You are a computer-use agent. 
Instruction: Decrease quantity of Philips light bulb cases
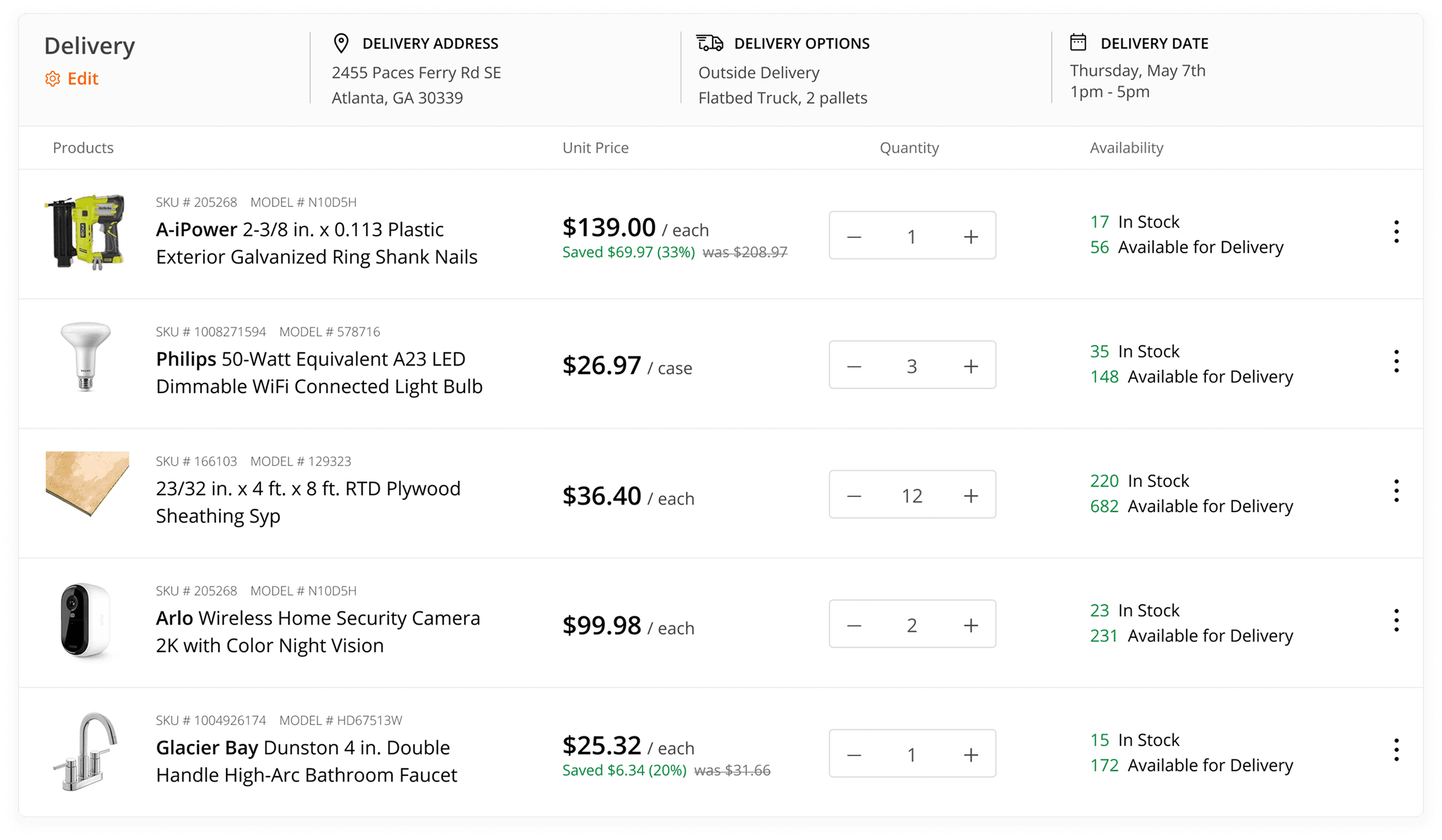854,366
